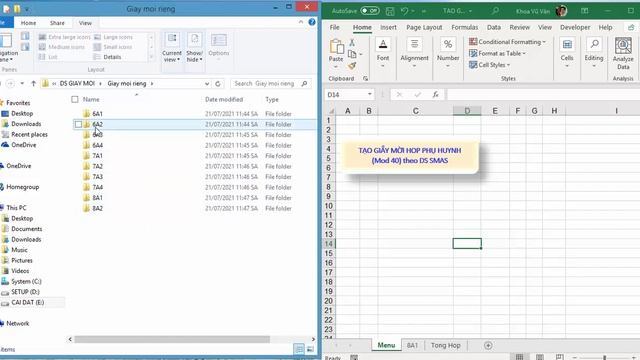The width and height of the screenshot is (640, 360).
Task: Open the Name Box dropdown arrow
Action: pos(369,94)
